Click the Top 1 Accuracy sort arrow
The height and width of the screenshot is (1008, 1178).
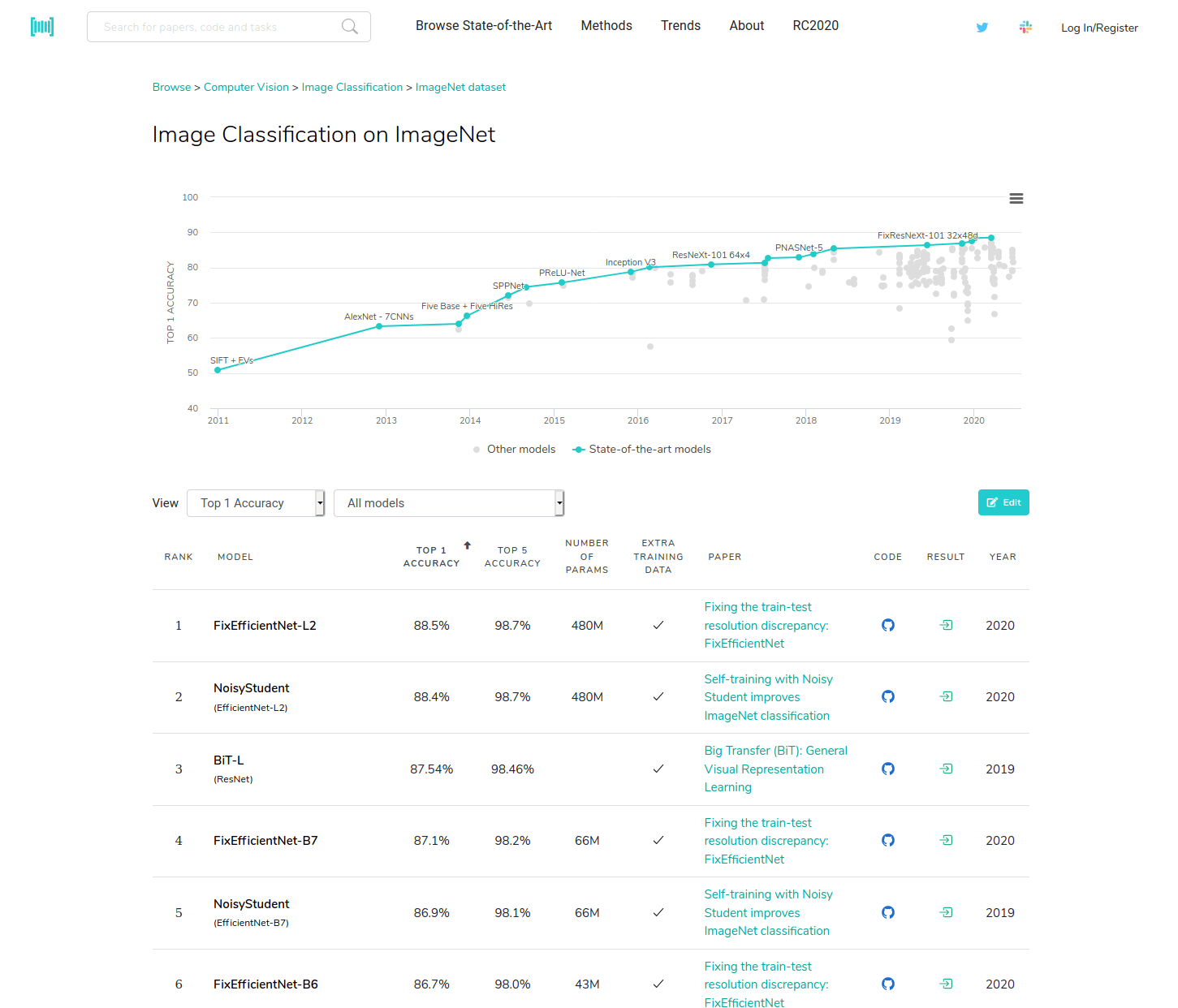point(468,545)
